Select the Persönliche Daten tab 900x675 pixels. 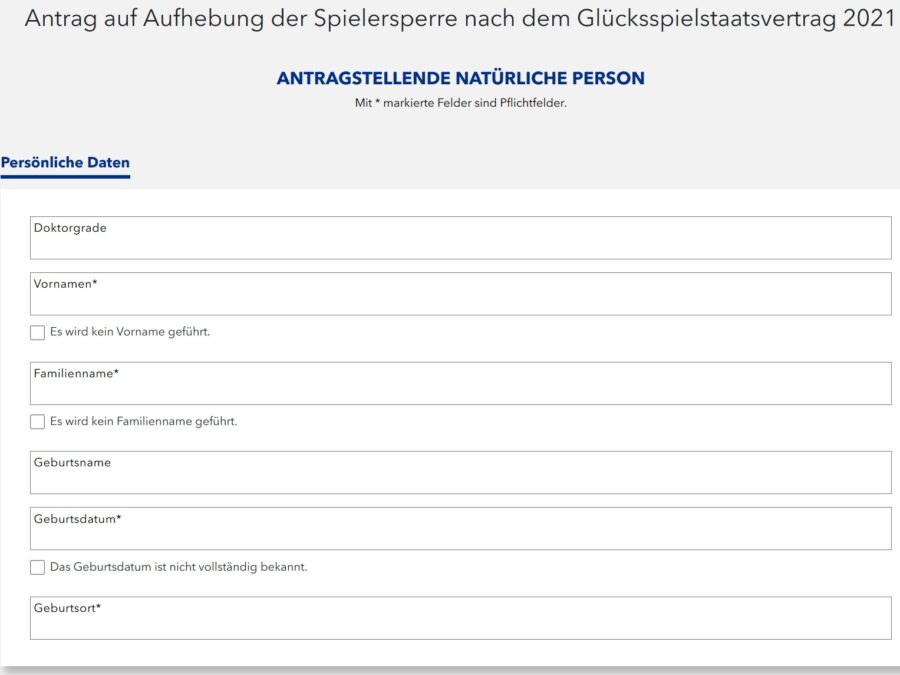click(66, 162)
